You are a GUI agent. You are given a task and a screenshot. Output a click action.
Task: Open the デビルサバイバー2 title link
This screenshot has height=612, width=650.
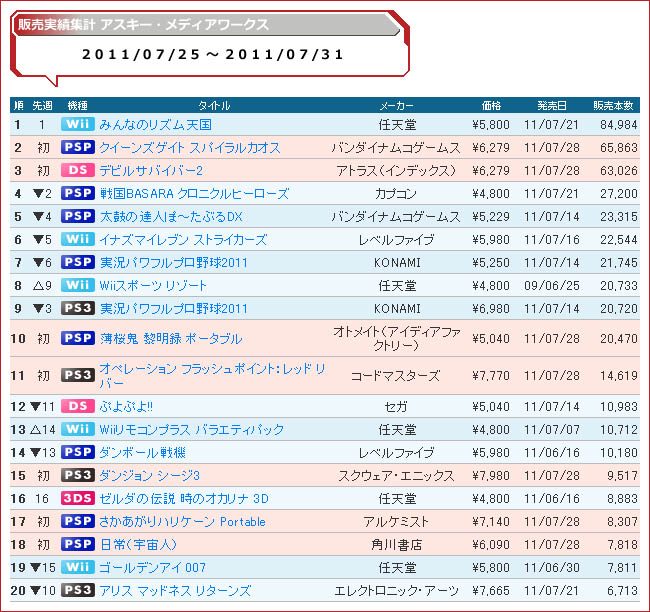coord(151,170)
